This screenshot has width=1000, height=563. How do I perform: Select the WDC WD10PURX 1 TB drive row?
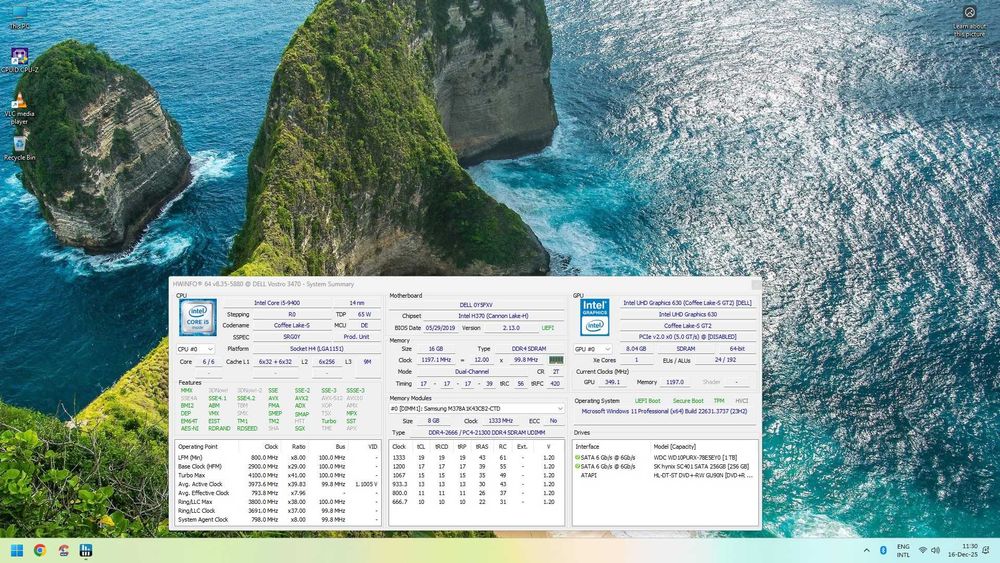tap(665, 458)
